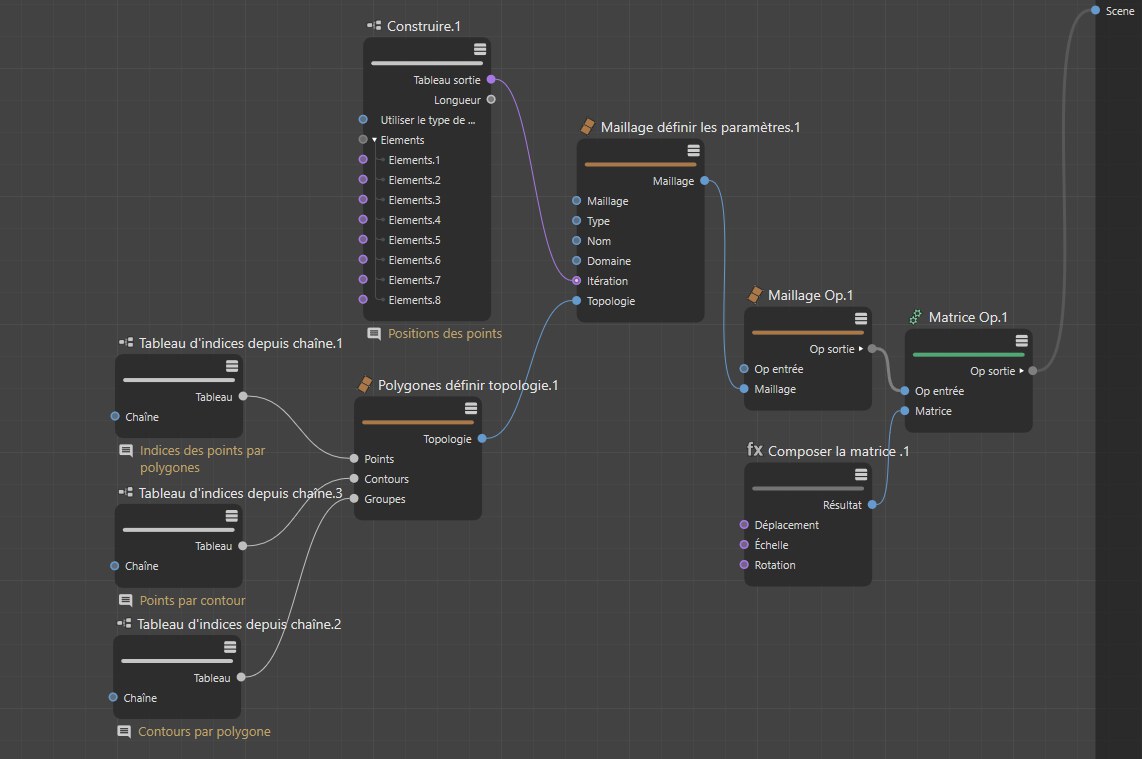Collapse the Elements group in Construire.1
This screenshot has height=759, width=1142.
pyautogui.click(x=374, y=140)
